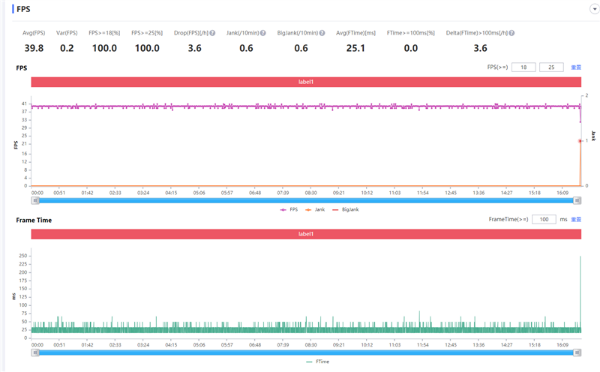Click reset link next to FrameTime threshold
600x372 pixels.
click(x=576, y=219)
